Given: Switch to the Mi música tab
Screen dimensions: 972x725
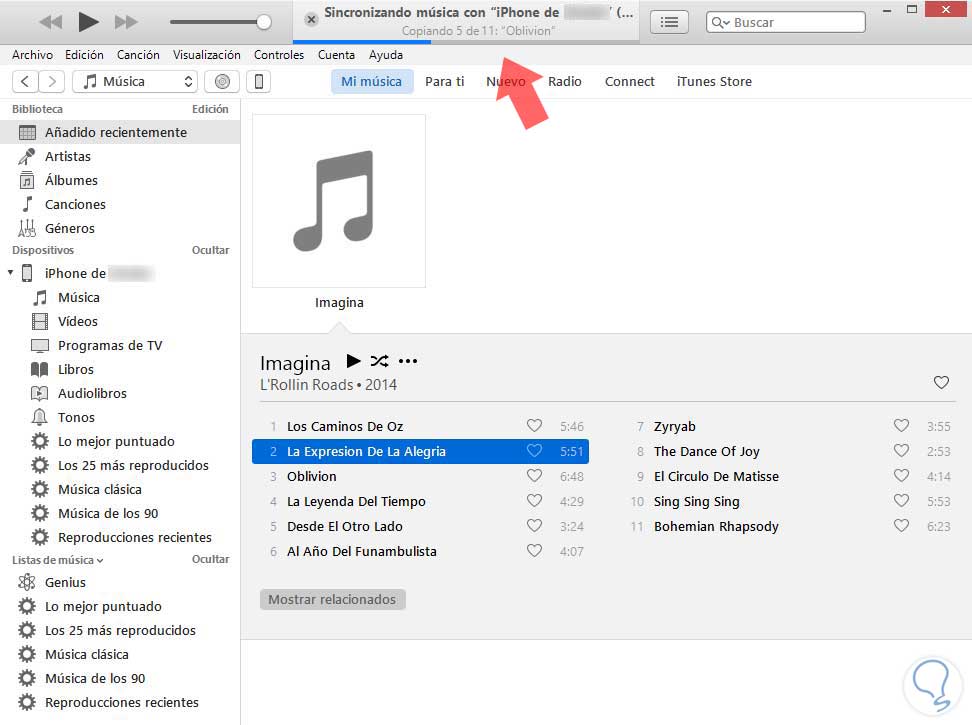Looking at the screenshot, I should [372, 82].
